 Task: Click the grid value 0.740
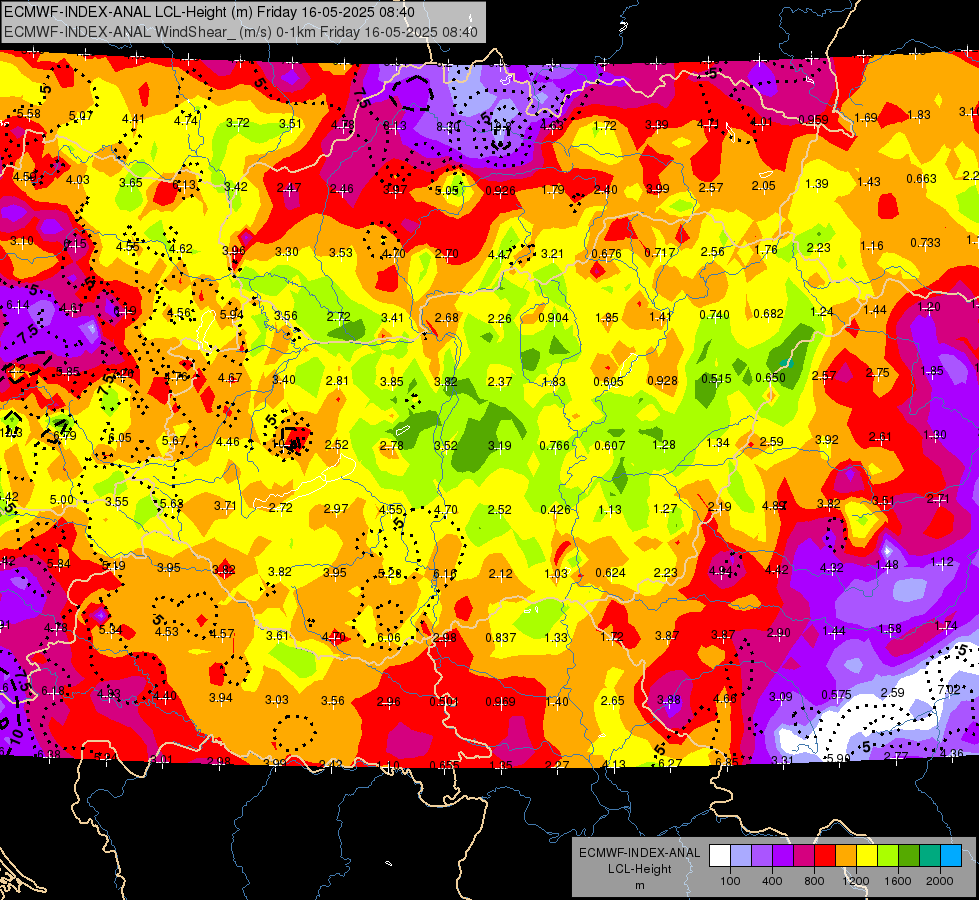coord(714,314)
